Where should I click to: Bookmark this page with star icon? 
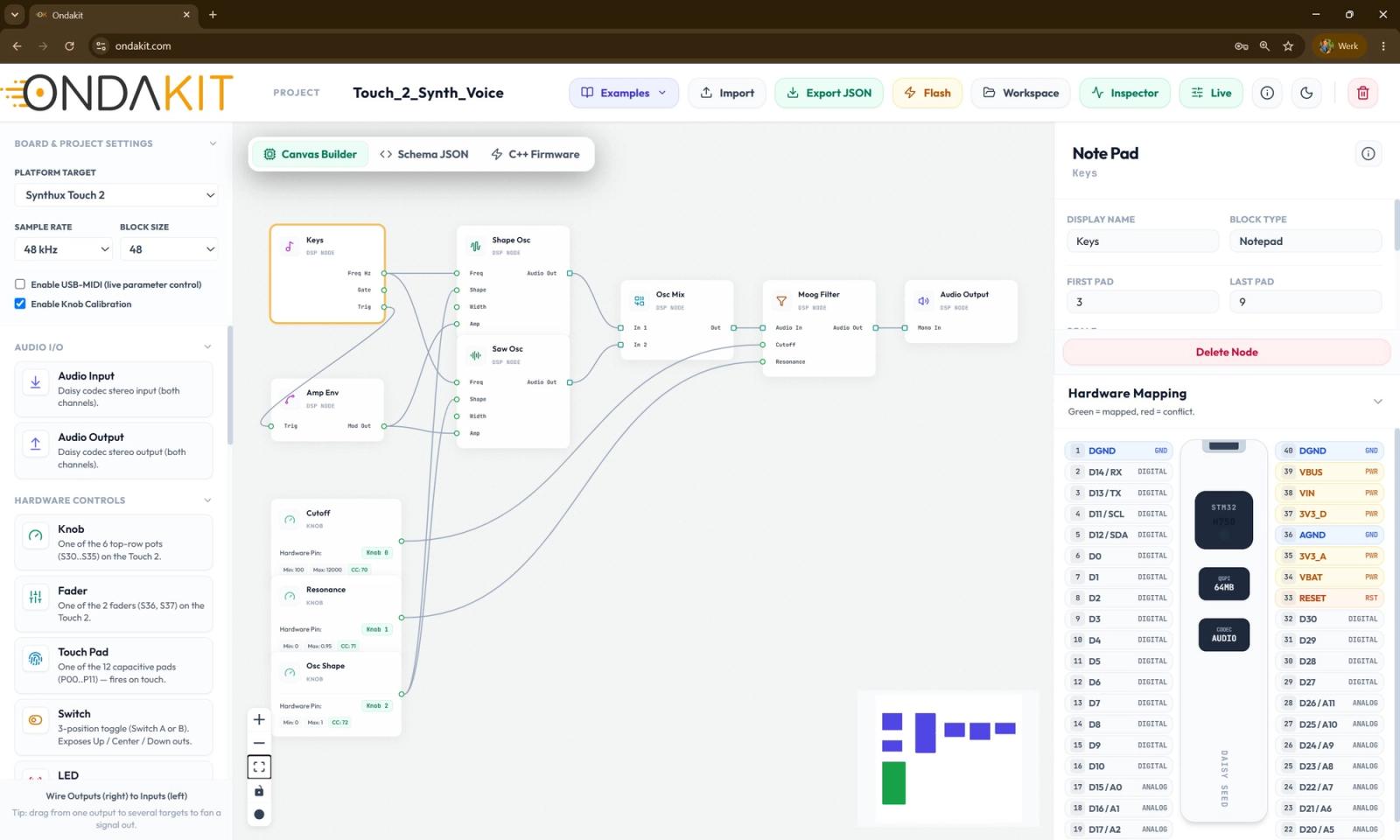point(1288,46)
